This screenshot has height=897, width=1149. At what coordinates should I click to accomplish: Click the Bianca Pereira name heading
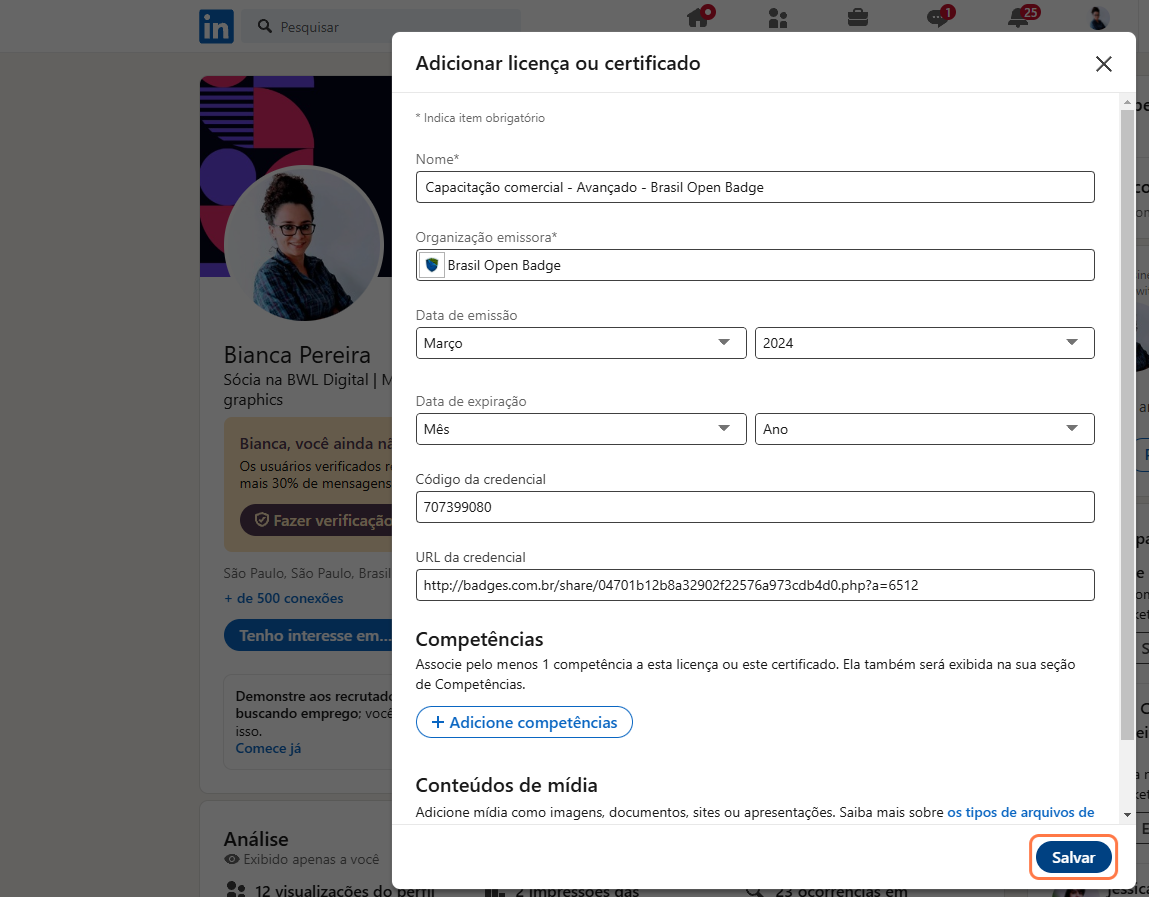(x=297, y=355)
